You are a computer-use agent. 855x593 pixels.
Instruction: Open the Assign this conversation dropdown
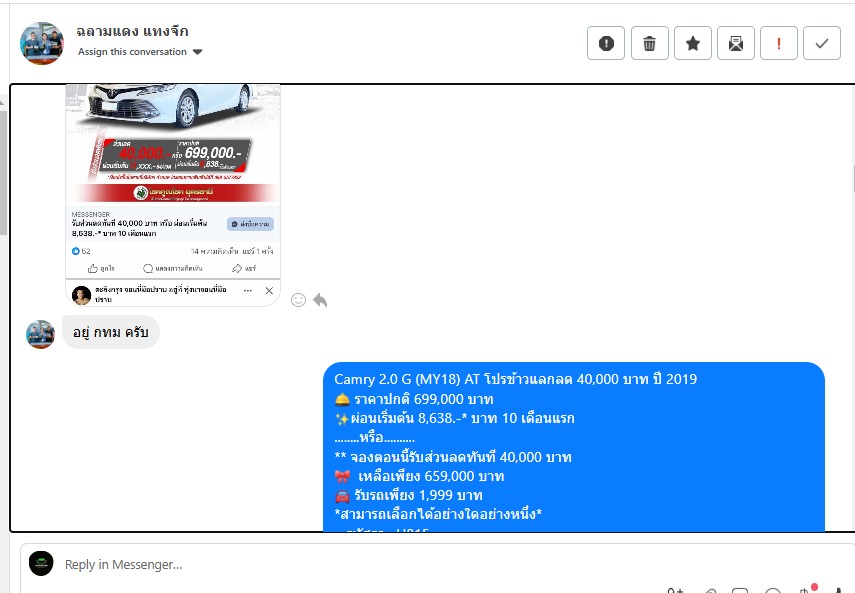click(x=140, y=52)
